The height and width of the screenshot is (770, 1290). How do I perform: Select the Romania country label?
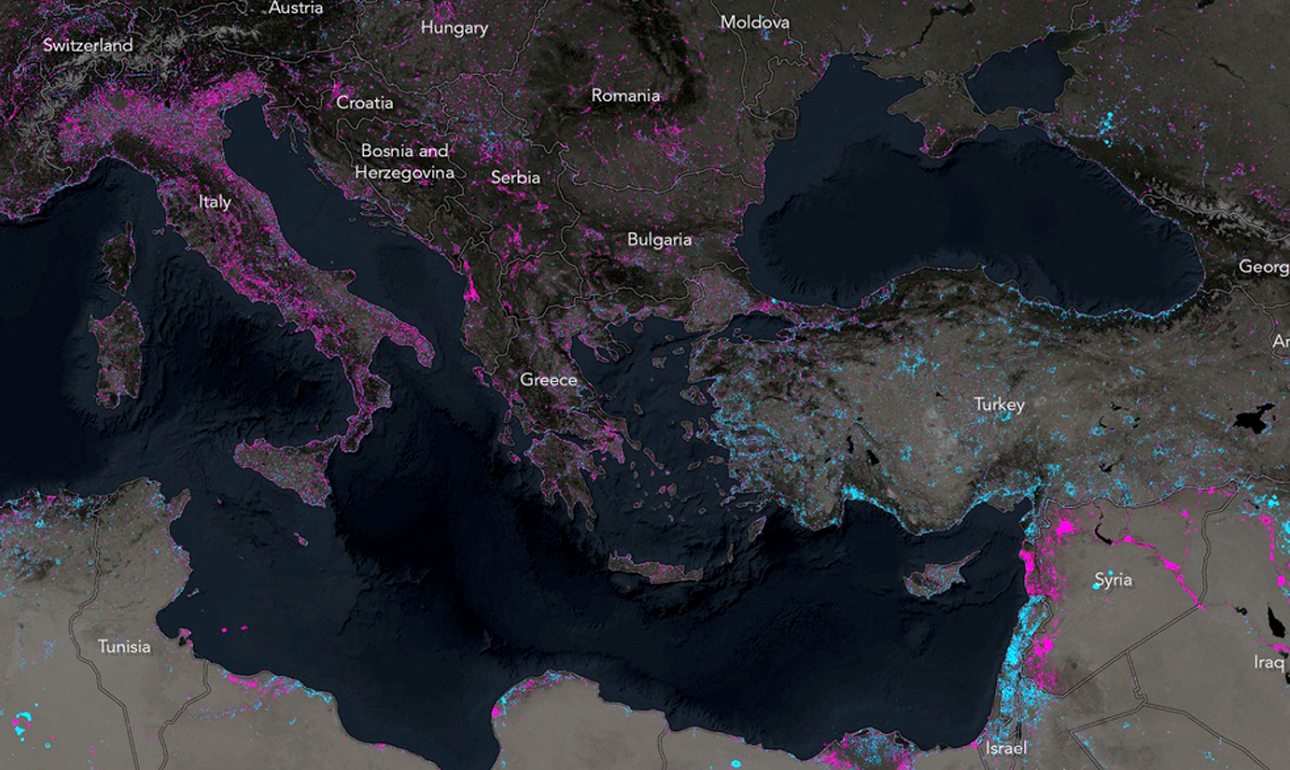[x=626, y=96]
